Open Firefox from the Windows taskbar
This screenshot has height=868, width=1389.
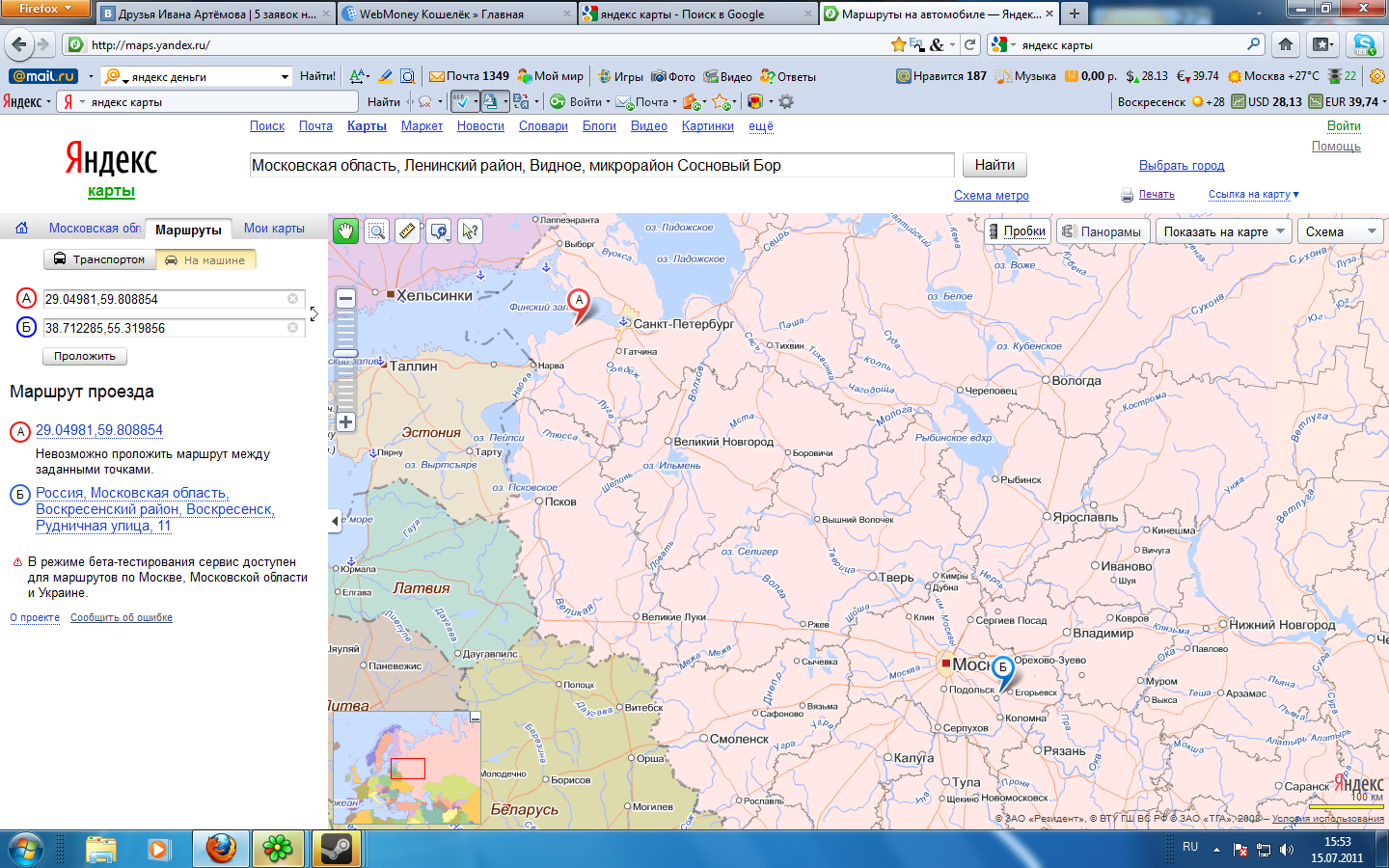click(x=221, y=849)
